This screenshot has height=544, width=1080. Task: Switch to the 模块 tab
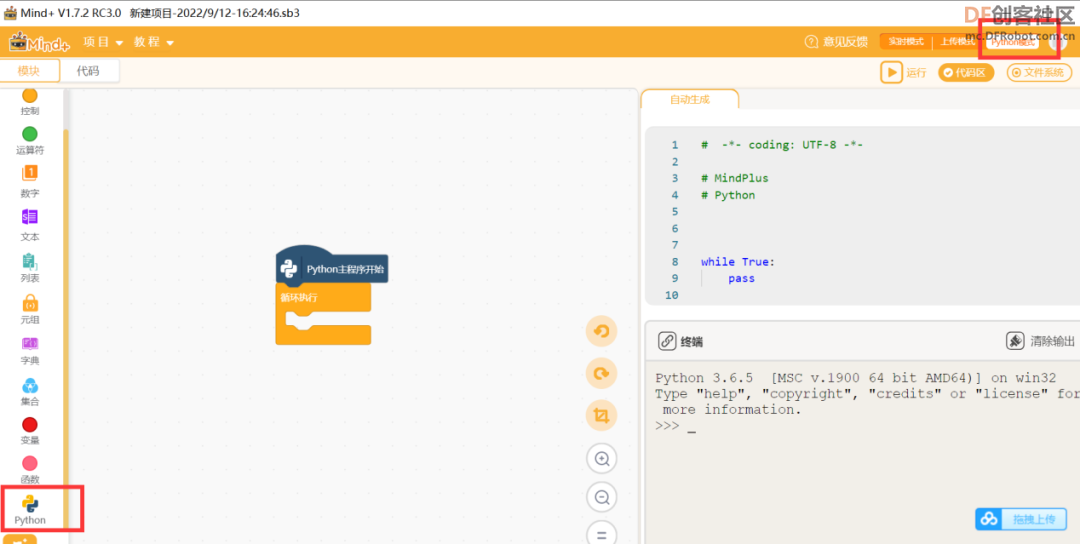pos(29,71)
